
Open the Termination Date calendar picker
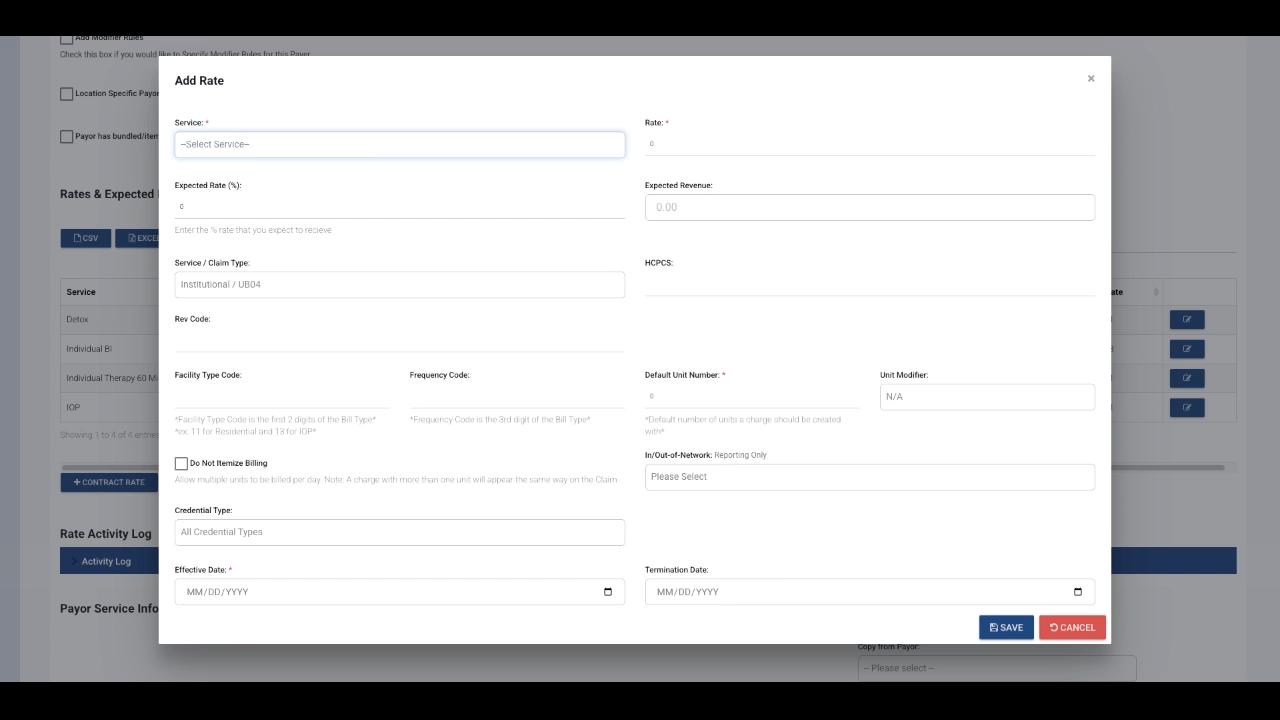click(1077, 591)
